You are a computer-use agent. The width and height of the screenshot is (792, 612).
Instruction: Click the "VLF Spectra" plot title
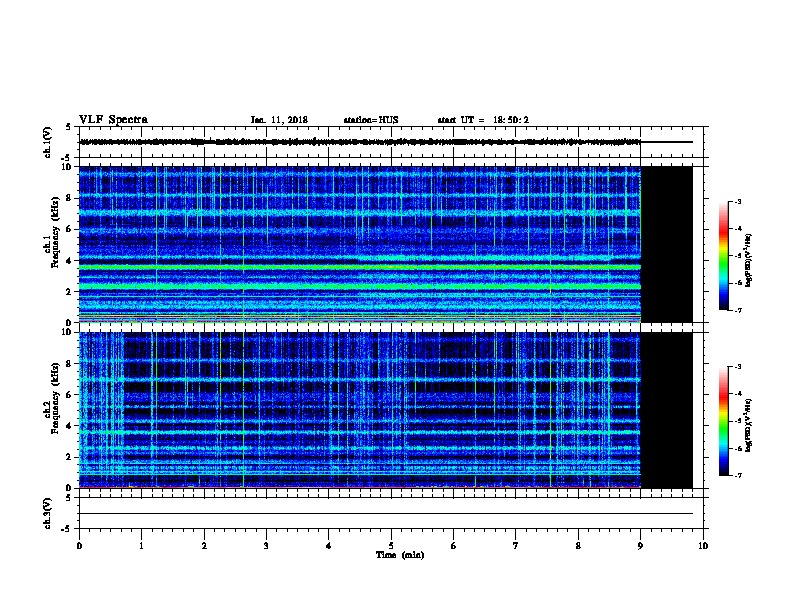coord(113,120)
